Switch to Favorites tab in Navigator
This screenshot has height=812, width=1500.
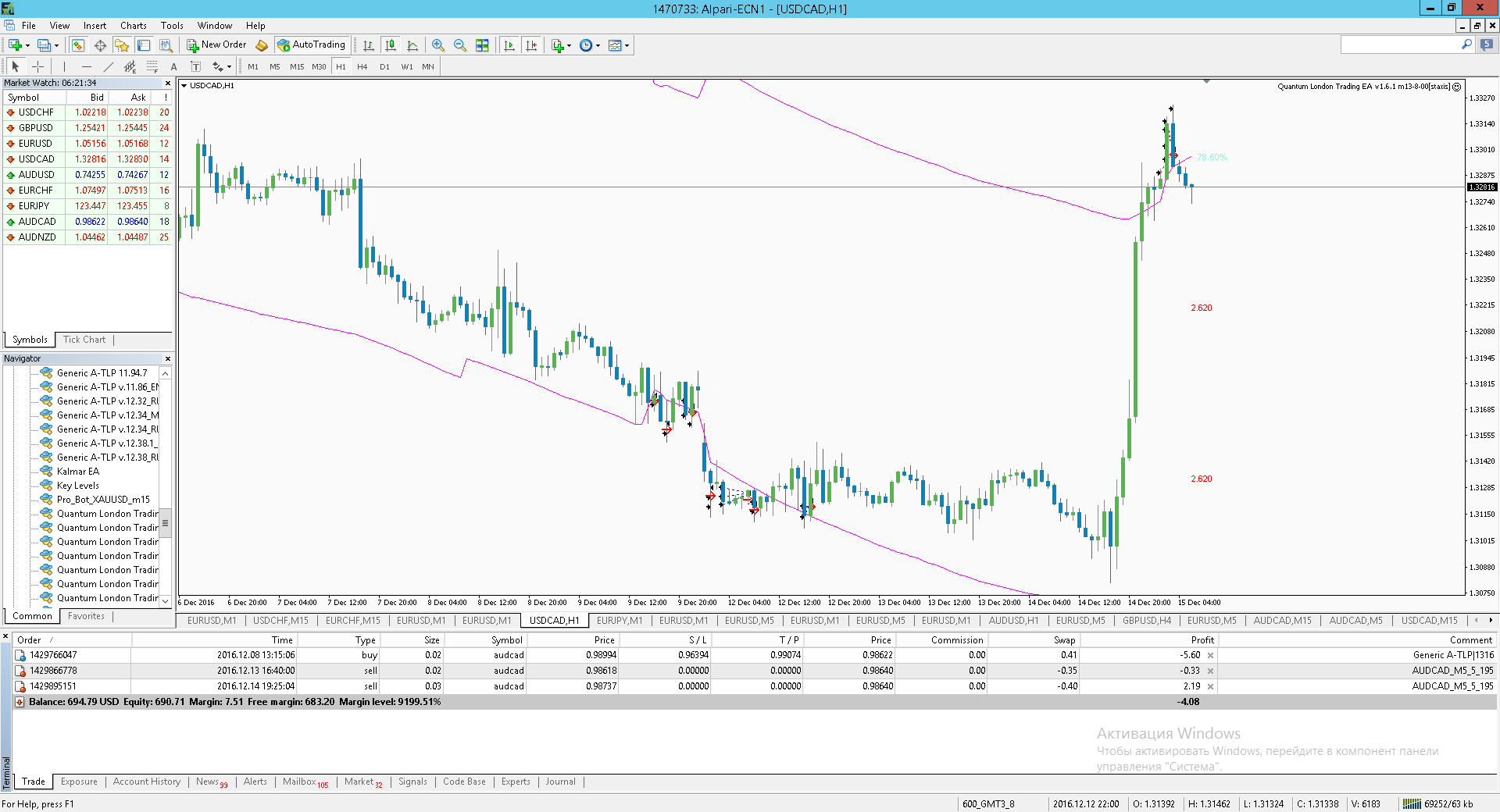86,616
